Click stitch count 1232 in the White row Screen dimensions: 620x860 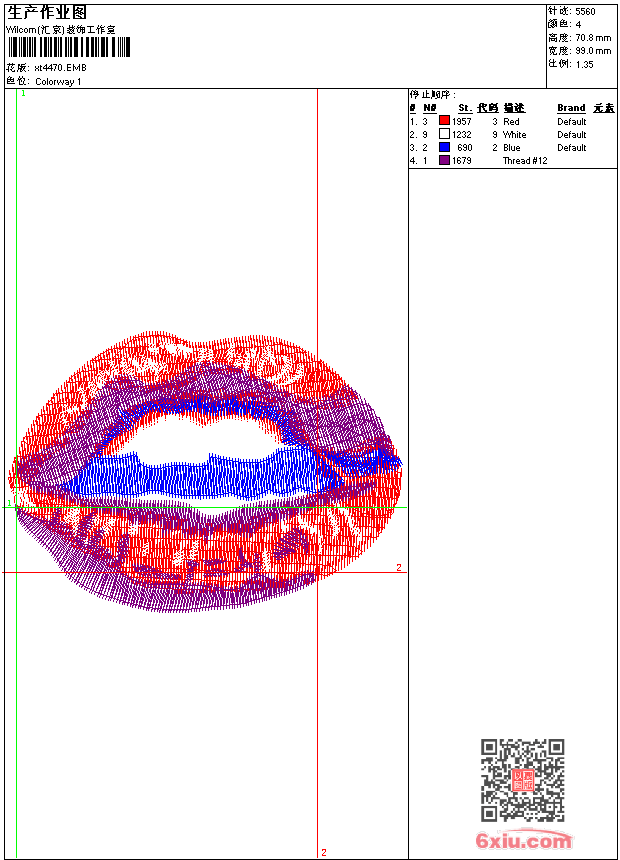tap(461, 134)
